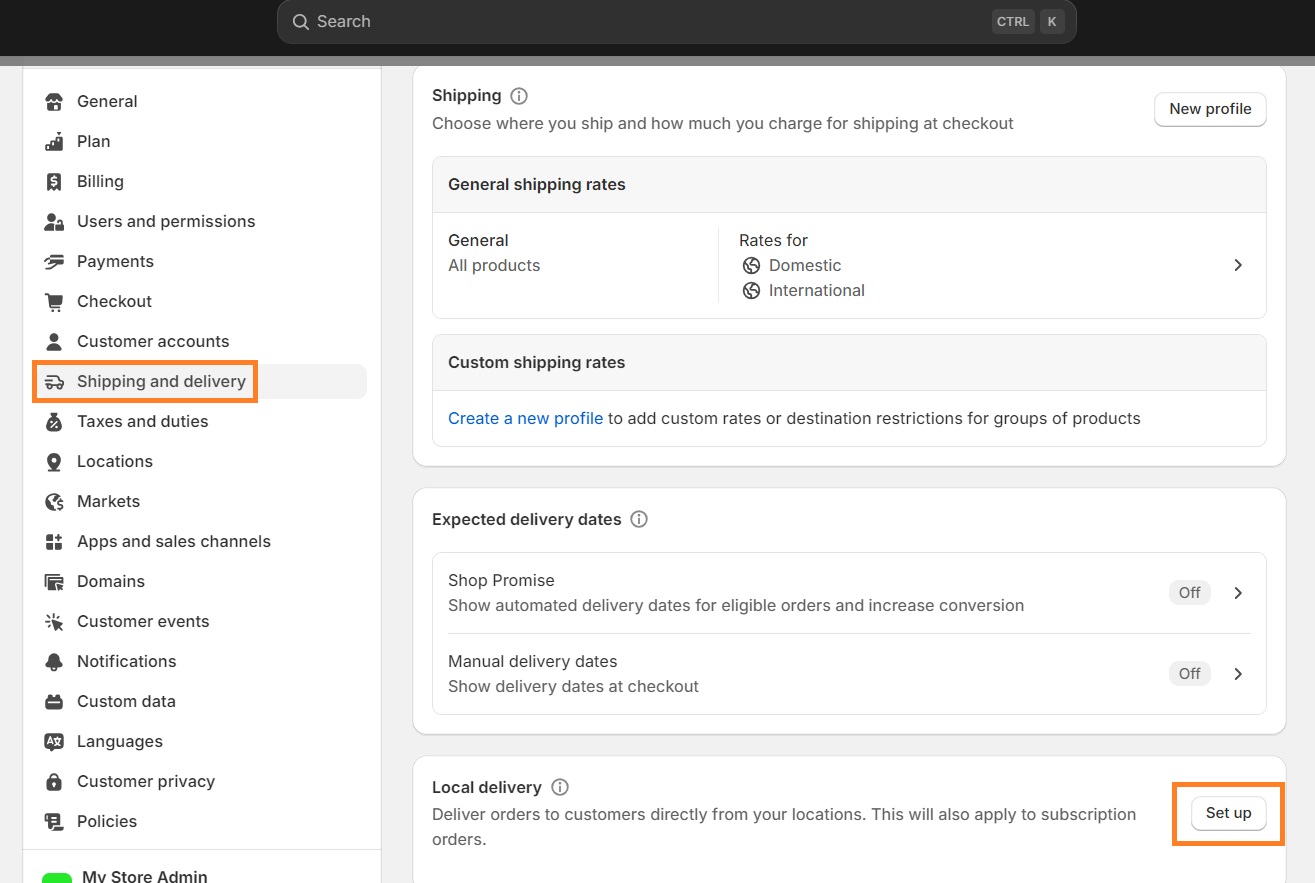
Task: Click the New profile button
Action: click(x=1210, y=109)
